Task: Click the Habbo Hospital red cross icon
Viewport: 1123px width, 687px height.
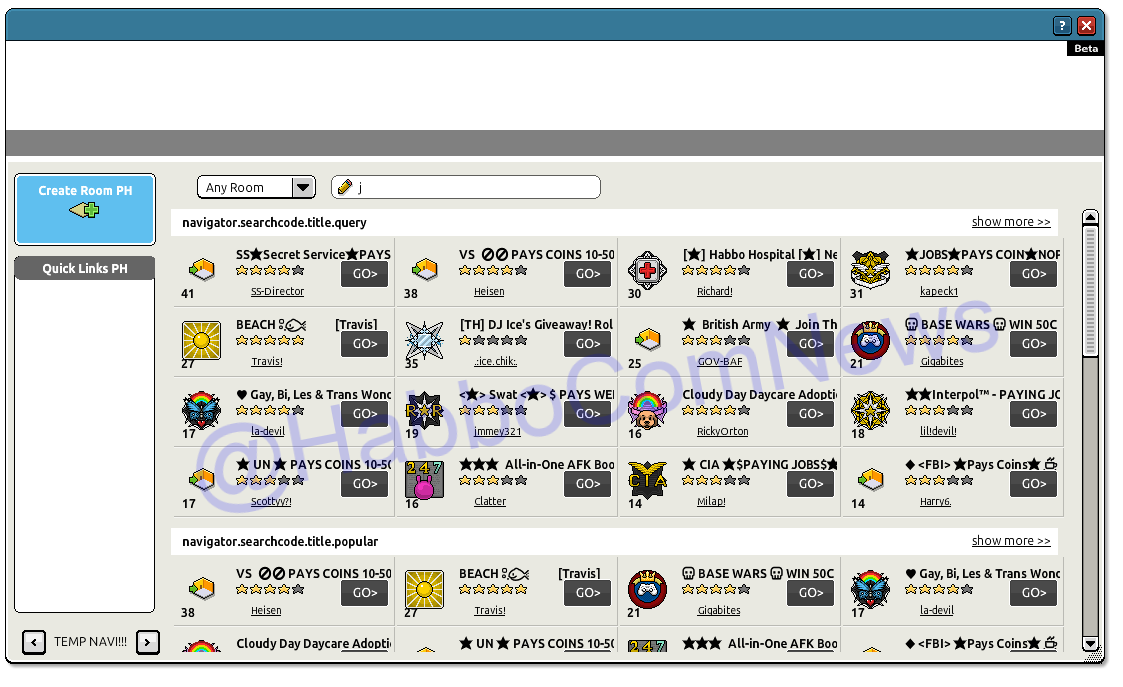Action: click(647, 270)
